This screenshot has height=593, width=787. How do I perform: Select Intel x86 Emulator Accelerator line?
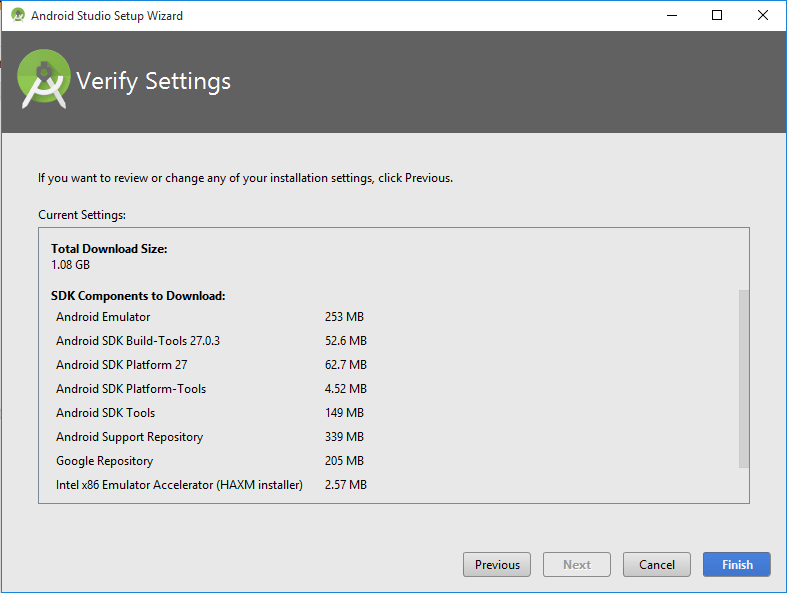[x=179, y=485]
